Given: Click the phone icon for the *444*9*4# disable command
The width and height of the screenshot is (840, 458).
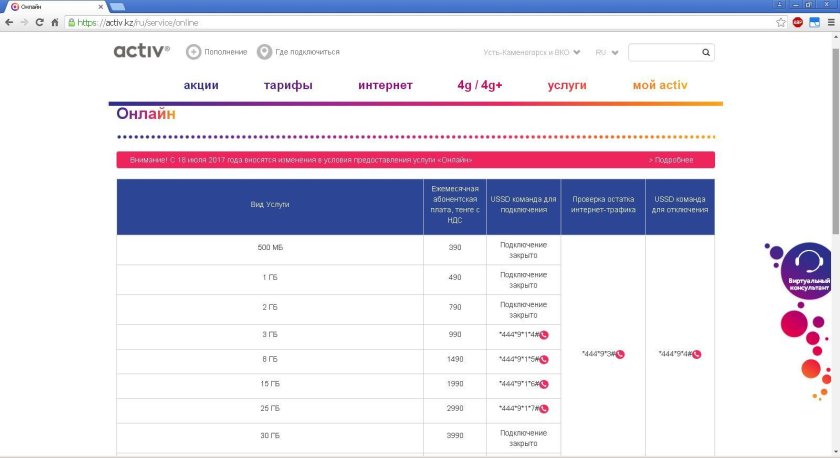Looking at the screenshot, I should click(697, 354).
